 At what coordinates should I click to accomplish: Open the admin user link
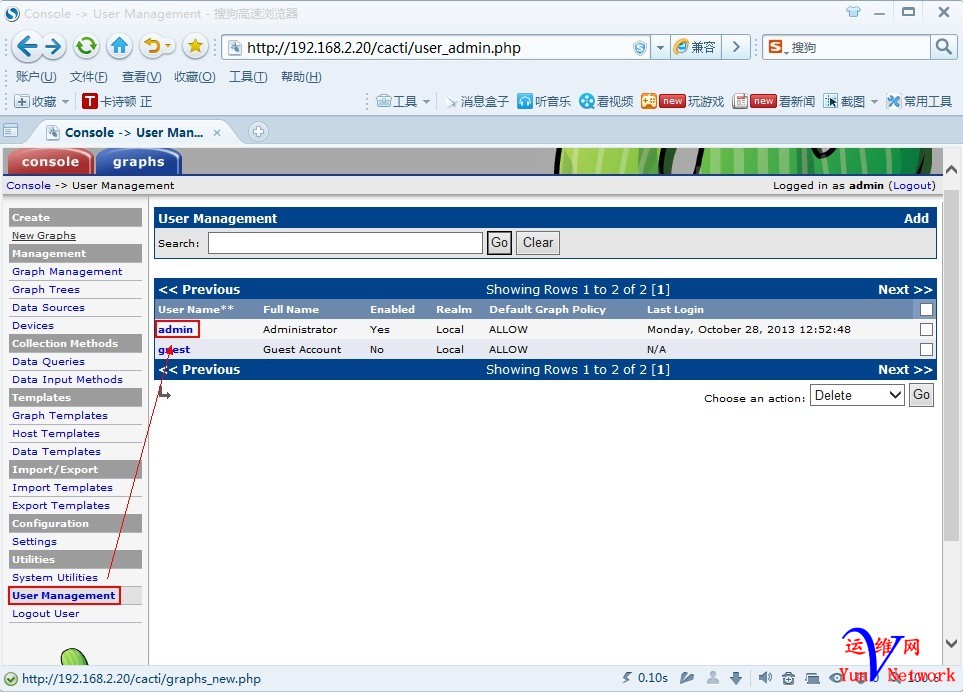click(176, 330)
